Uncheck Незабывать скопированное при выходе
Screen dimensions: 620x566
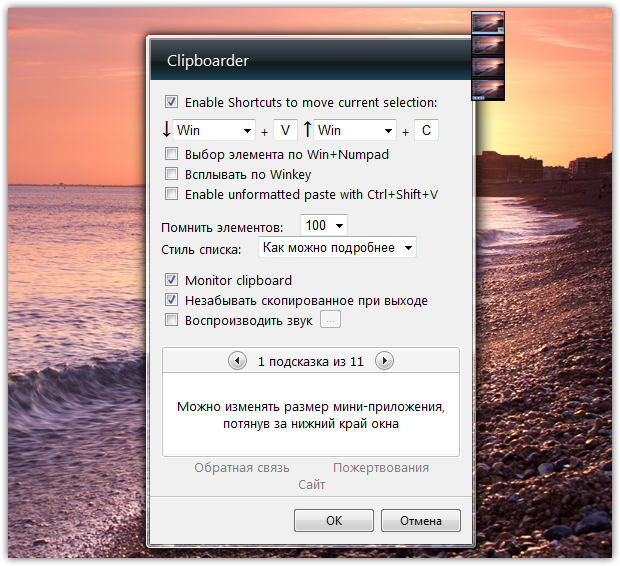pyautogui.click(x=171, y=300)
